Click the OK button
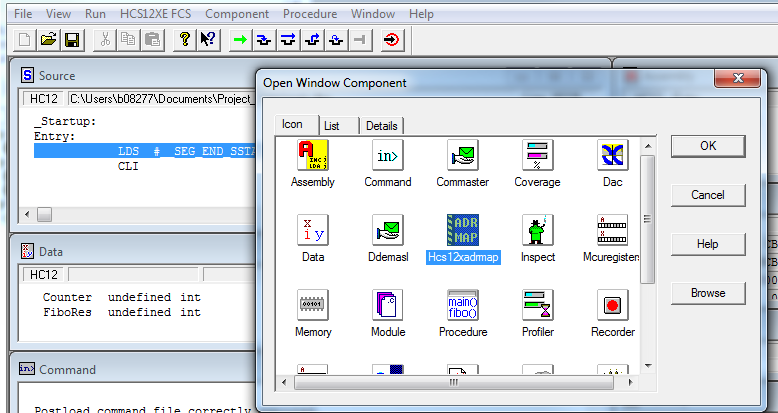The height and width of the screenshot is (413, 778). tap(708, 146)
